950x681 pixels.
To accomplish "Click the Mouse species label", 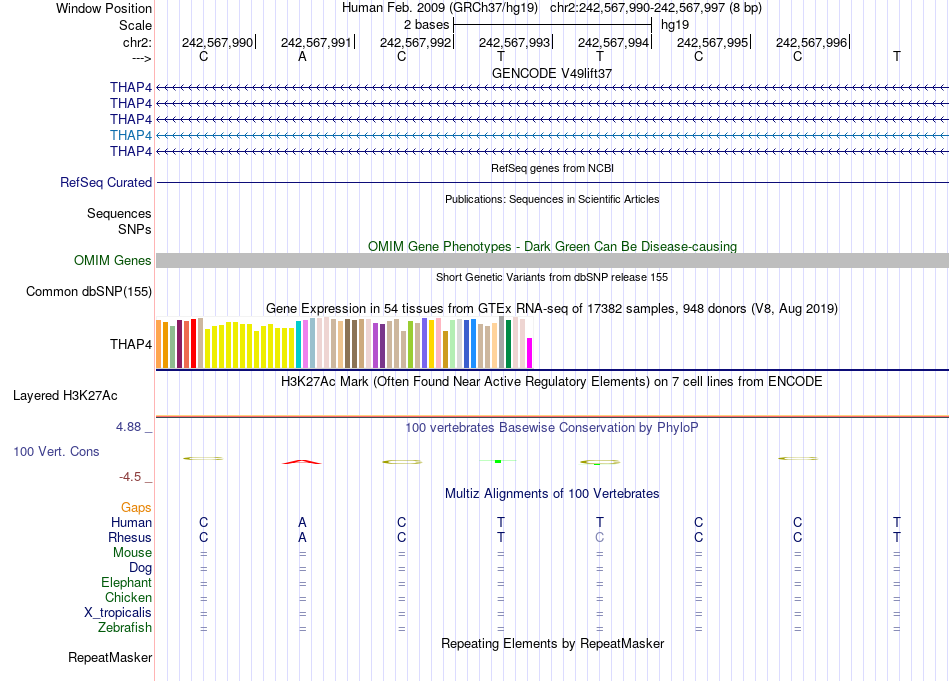I will coord(132,553).
